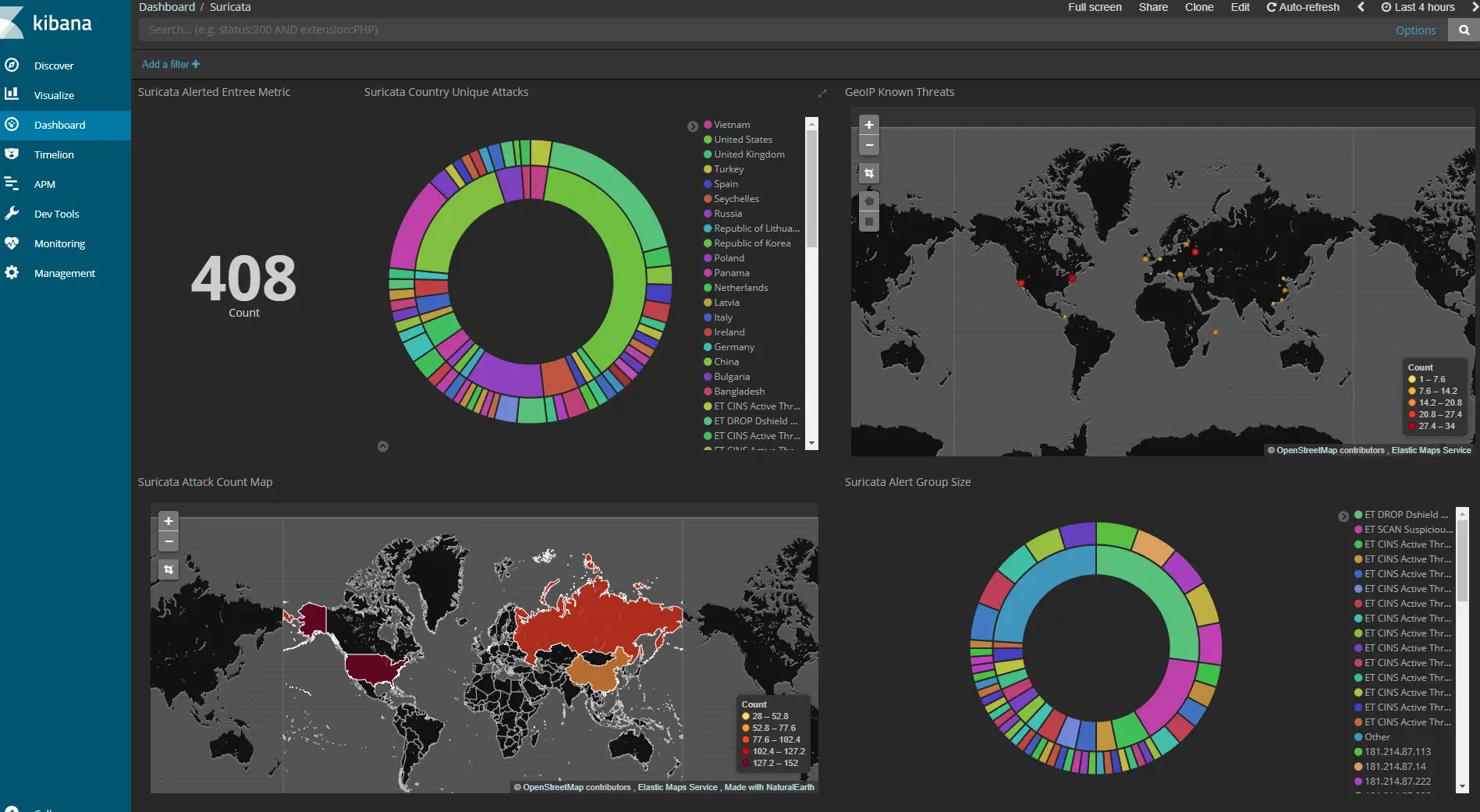Zoom out on the Suricata Attack Count Map

tap(168, 541)
